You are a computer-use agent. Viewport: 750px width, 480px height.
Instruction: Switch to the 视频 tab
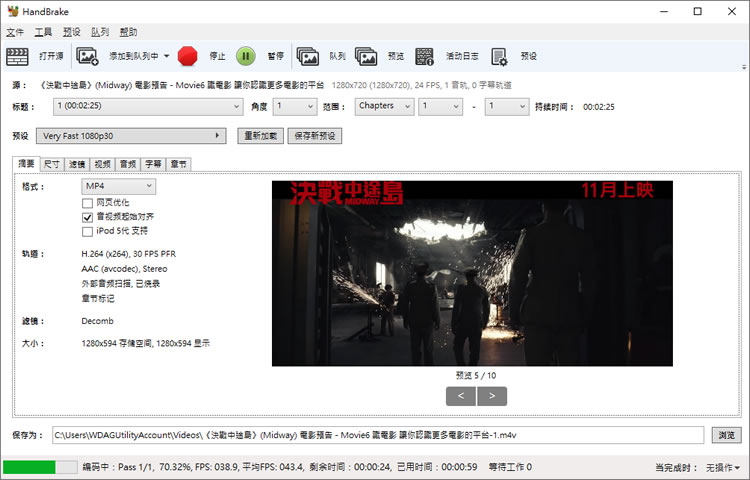(102, 164)
